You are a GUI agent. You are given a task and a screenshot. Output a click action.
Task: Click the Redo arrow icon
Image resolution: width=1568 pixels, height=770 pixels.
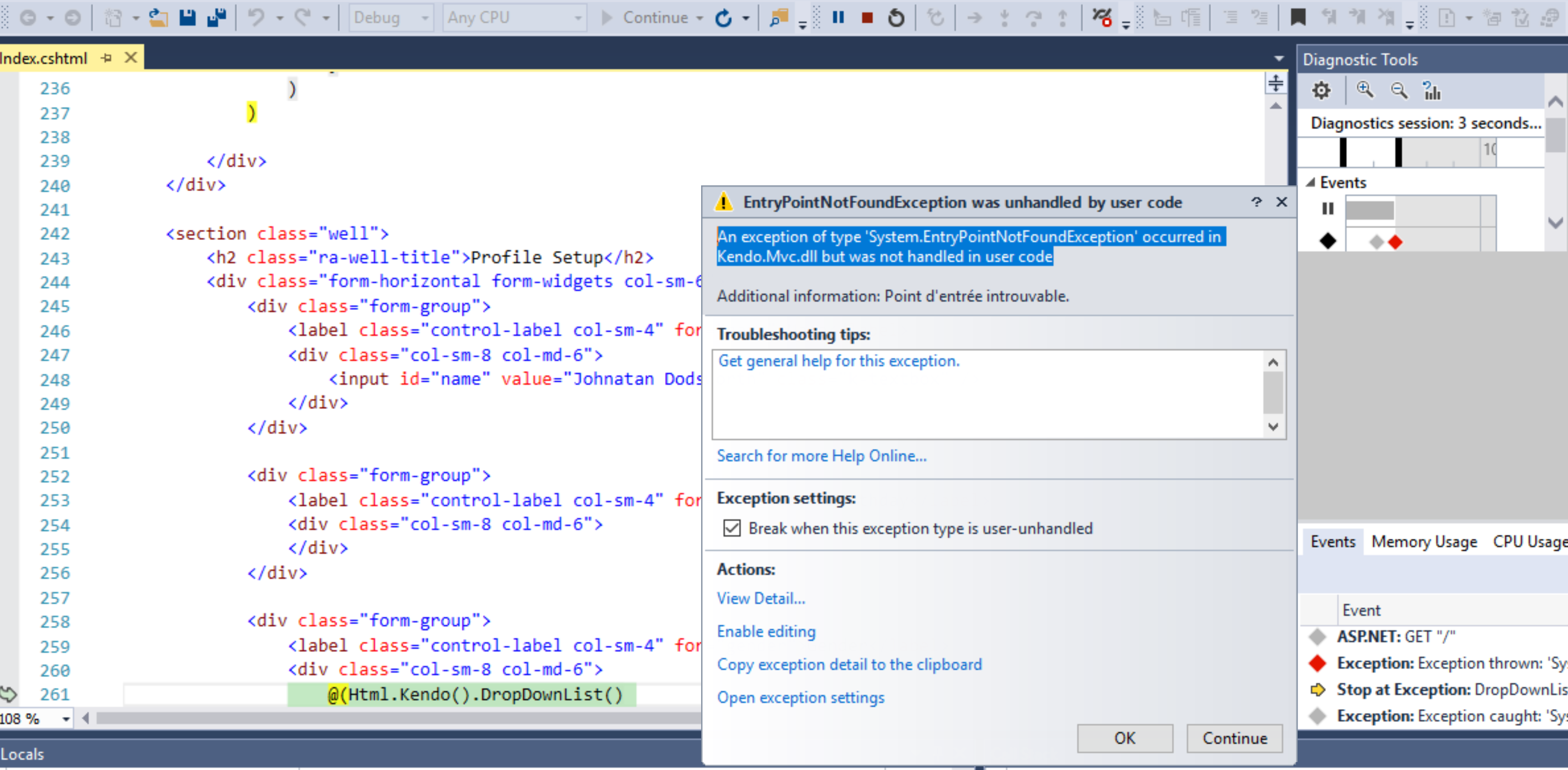coord(303,17)
